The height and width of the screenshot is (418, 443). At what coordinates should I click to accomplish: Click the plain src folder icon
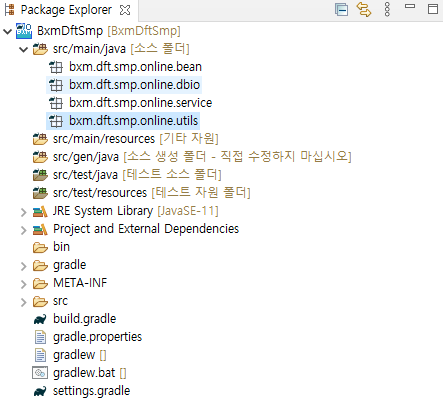[40, 302]
